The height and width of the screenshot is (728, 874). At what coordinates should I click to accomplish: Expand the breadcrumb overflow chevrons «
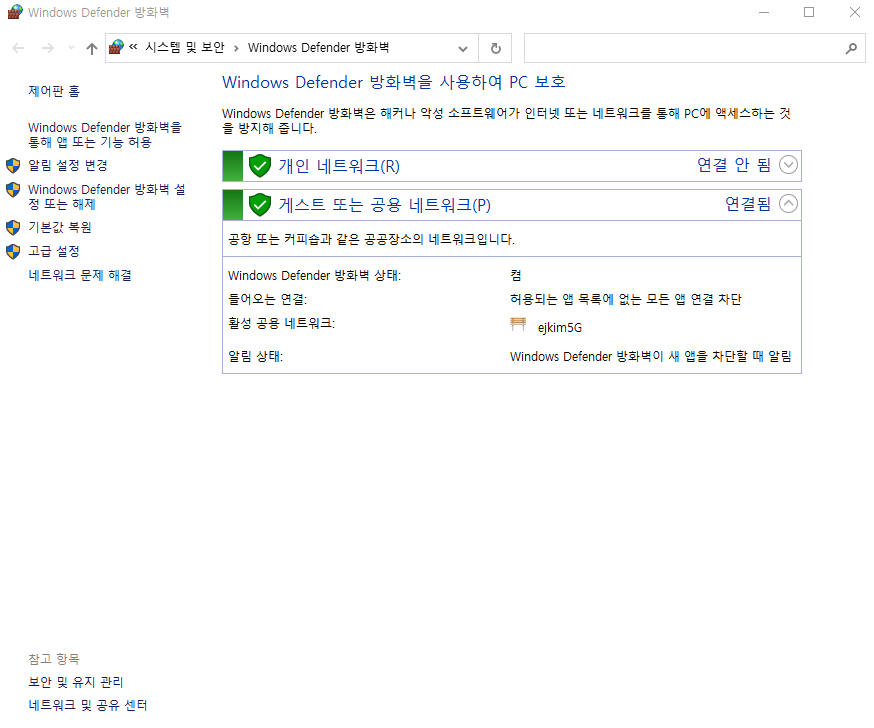pos(133,47)
